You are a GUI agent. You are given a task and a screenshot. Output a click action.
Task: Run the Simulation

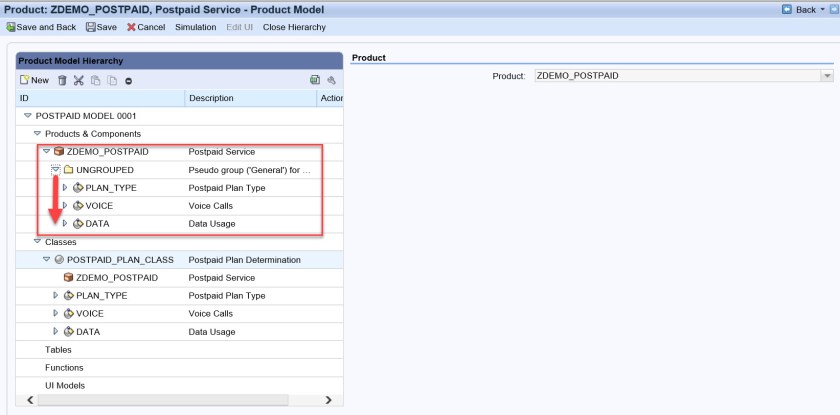point(196,27)
